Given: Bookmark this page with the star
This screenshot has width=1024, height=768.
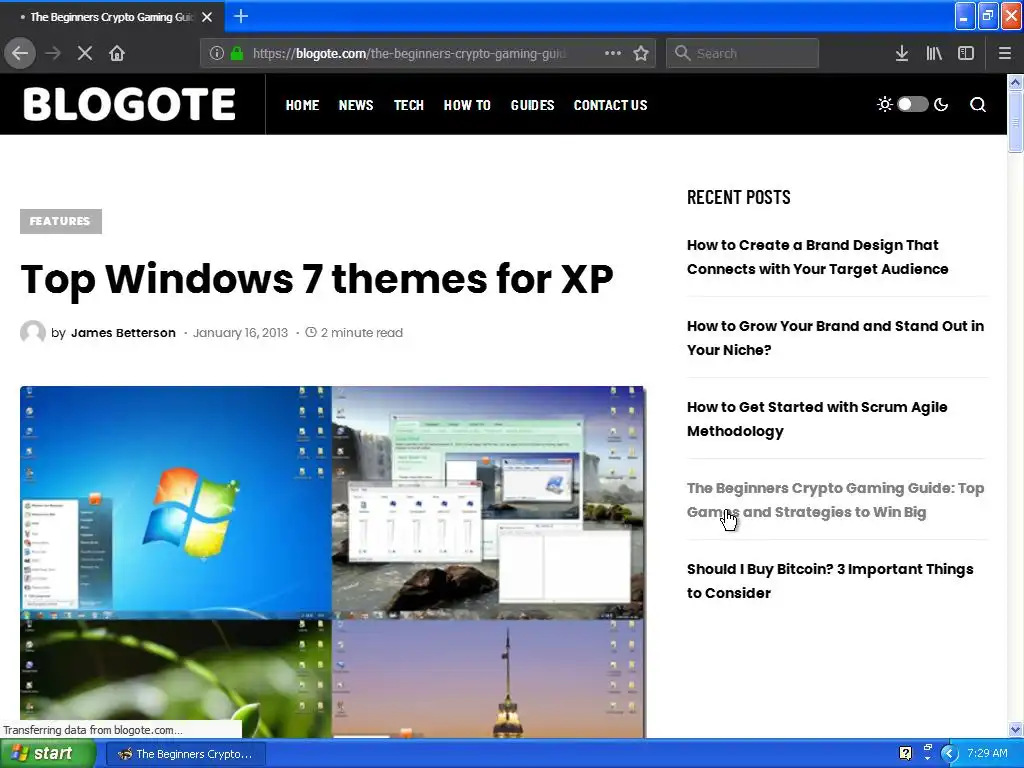Looking at the screenshot, I should click(641, 53).
